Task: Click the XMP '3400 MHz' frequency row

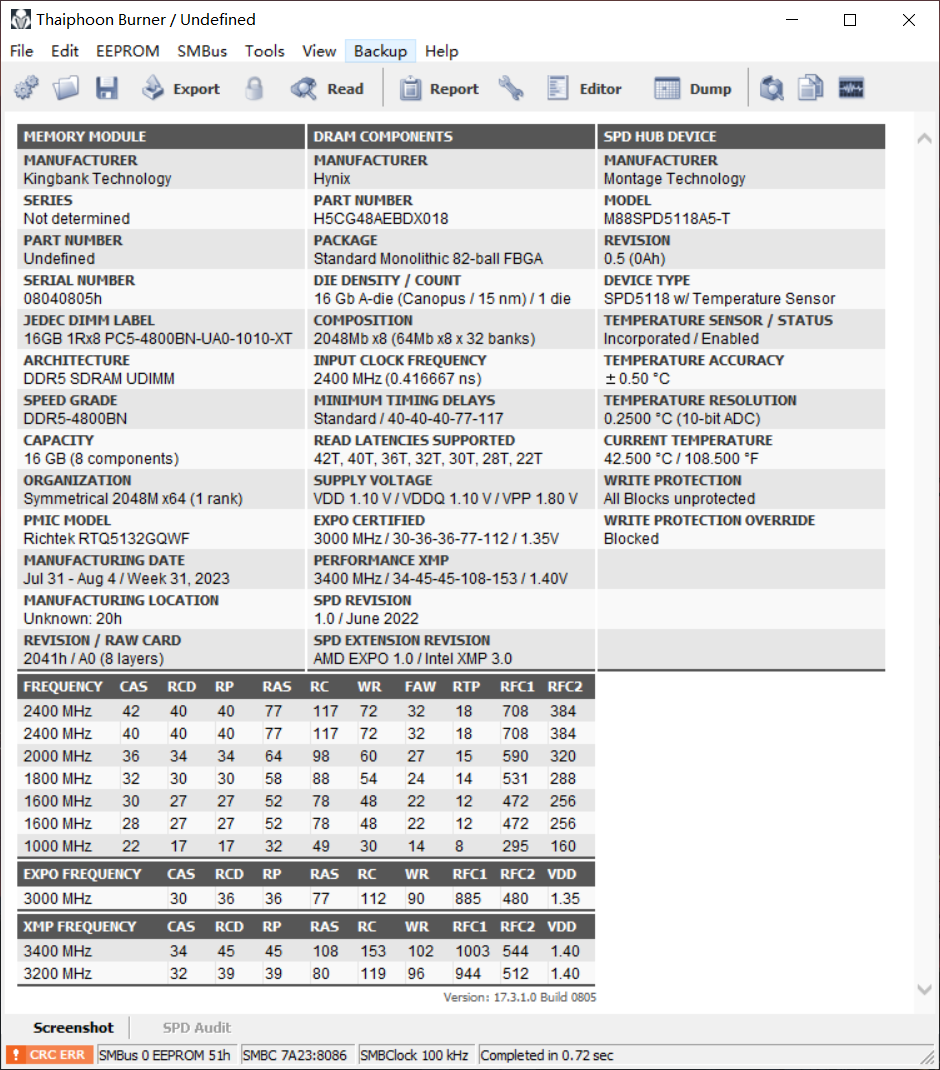Action: point(306,951)
